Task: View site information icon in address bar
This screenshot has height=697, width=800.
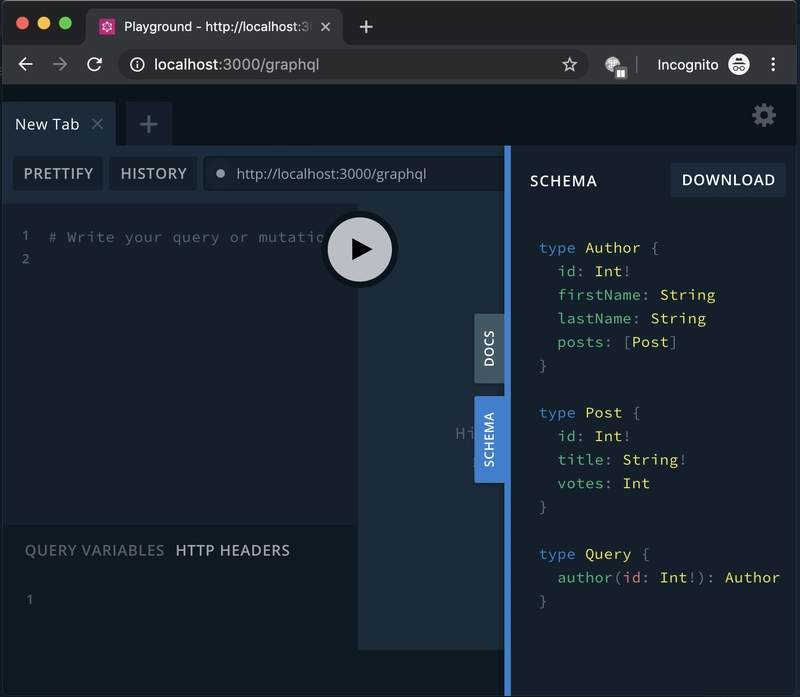Action: [x=137, y=64]
